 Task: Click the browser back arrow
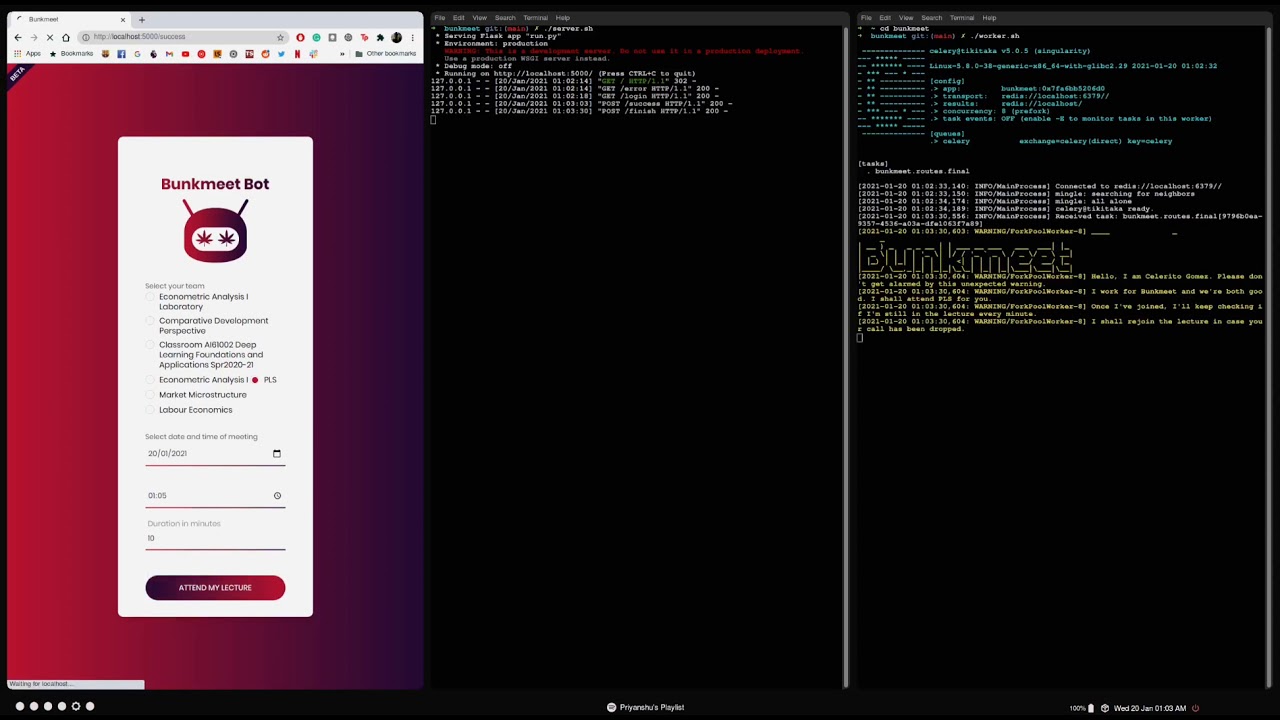click(18, 37)
